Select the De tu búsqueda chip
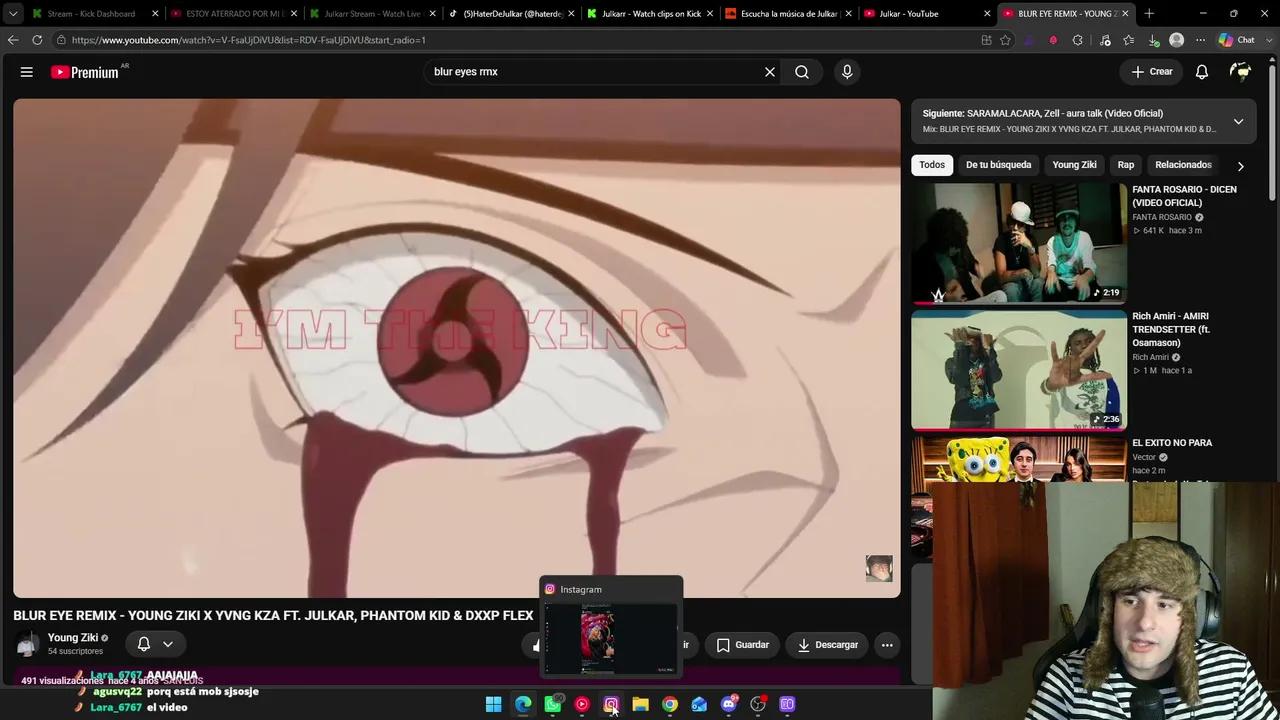The image size is (1280, 720). (998, 165)
